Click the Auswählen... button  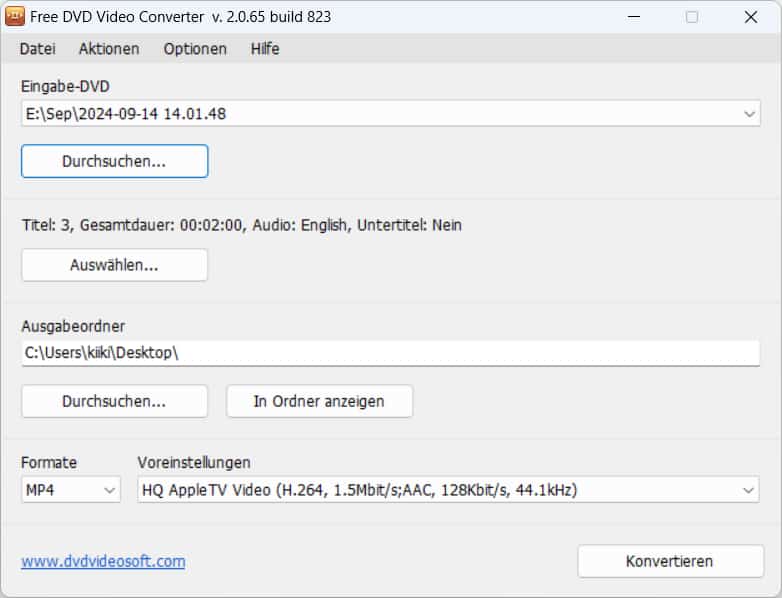coord(114,265)
